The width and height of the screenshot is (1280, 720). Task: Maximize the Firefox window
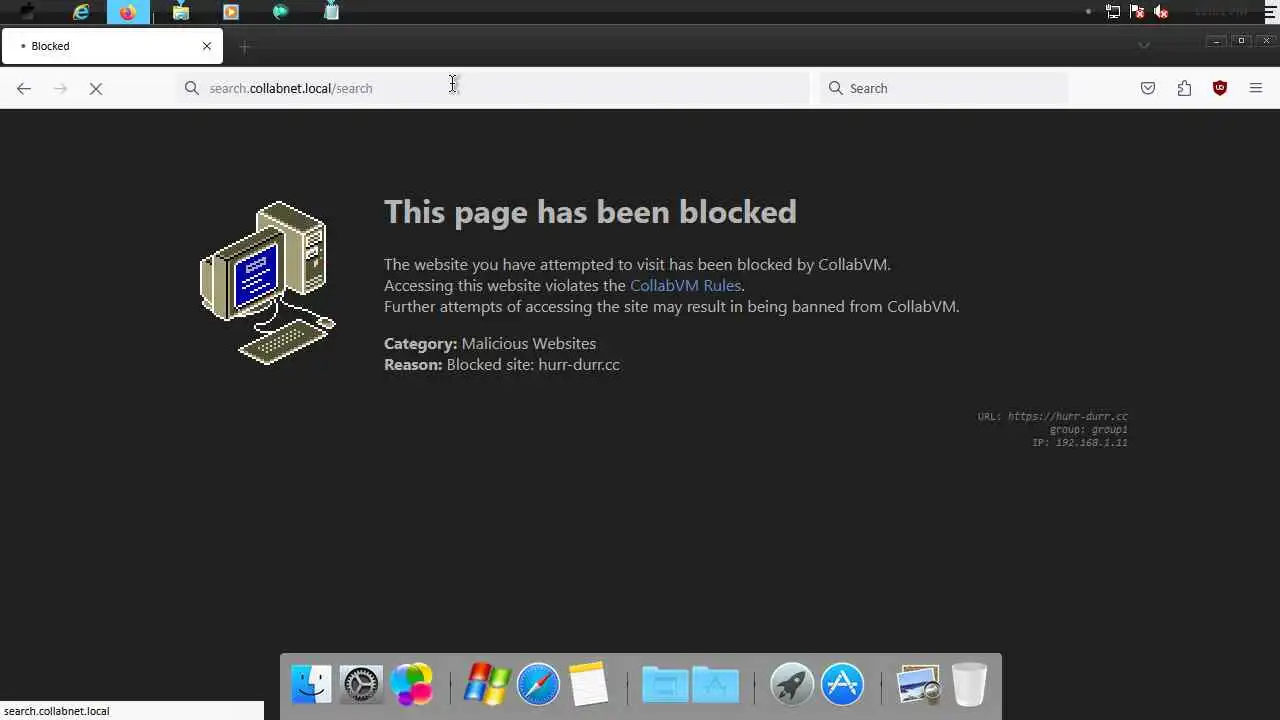coord(1242,41)
